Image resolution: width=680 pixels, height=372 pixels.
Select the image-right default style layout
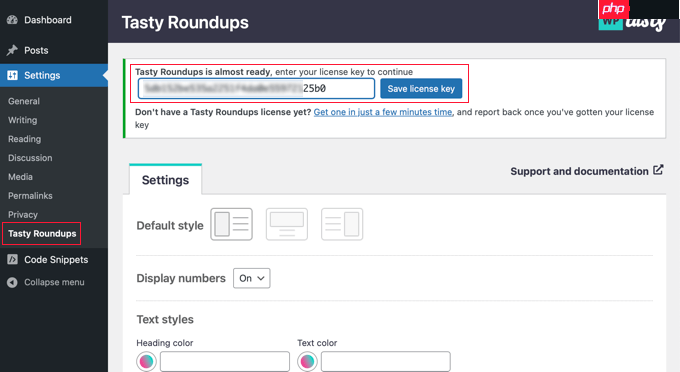click(342, 224)
